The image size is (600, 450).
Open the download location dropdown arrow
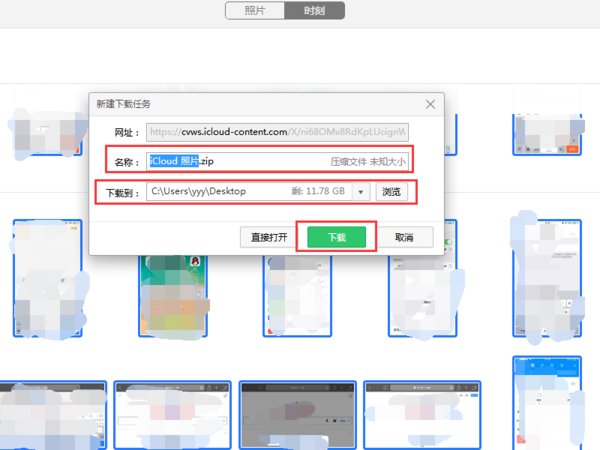point(360,192)
